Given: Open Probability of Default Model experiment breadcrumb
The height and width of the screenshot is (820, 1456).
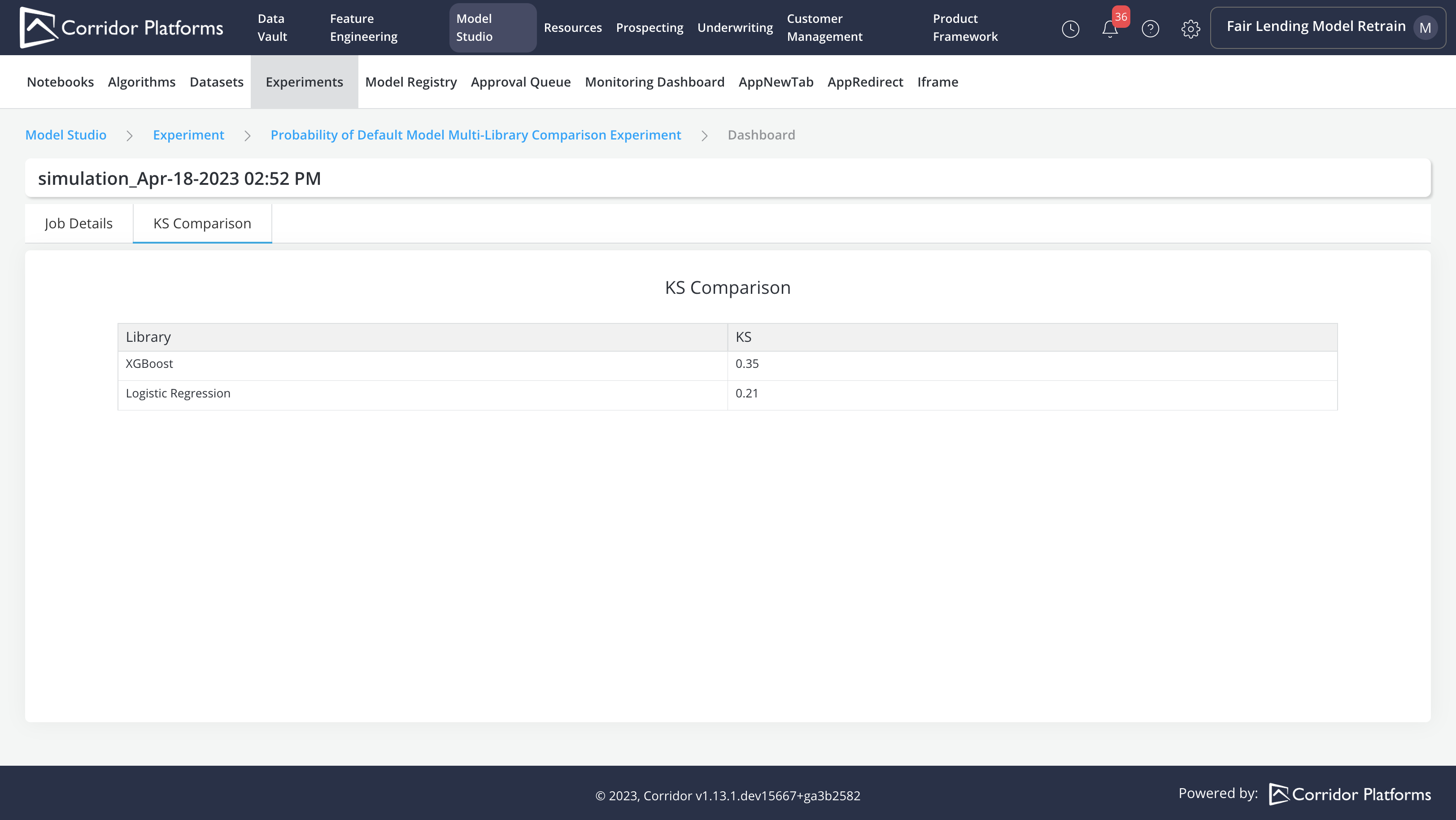Looking at the screenshot, I should [x=475, y=135].
